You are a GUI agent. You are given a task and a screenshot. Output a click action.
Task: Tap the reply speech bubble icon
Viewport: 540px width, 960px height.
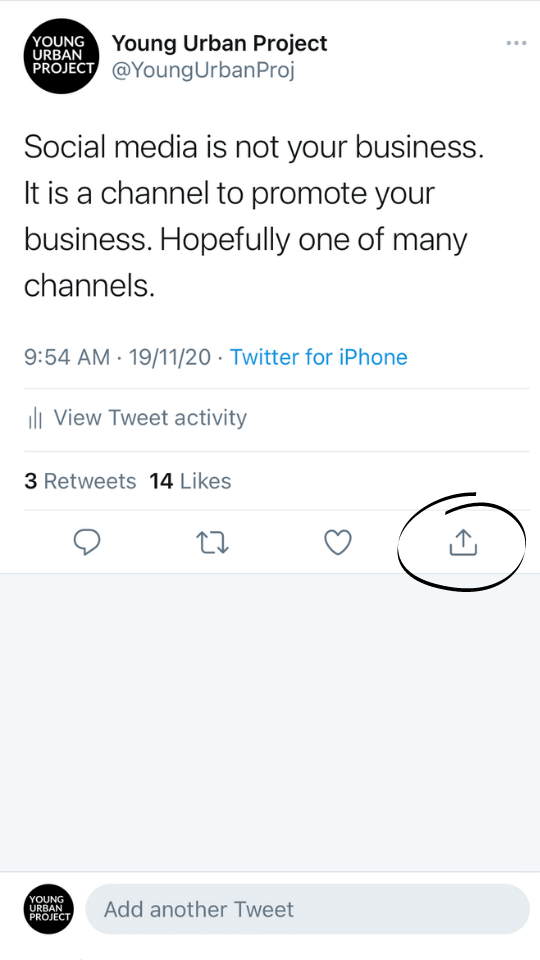click(x=87, y=542)
